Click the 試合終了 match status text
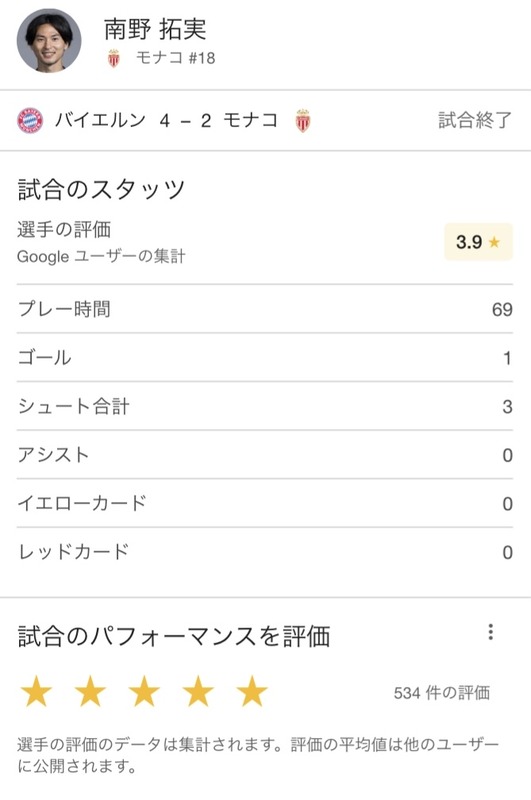Image resolution: width=531 pixels, height=800 pixels. pyautogui.click(x=475, y=120)
